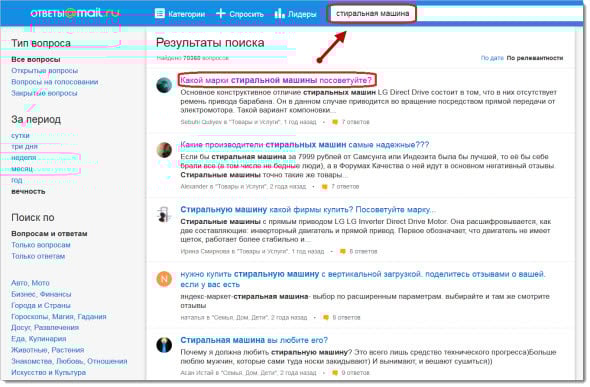590x387 pixels.
Task: Open category Города и Страны
Action: tap(41, 305)
